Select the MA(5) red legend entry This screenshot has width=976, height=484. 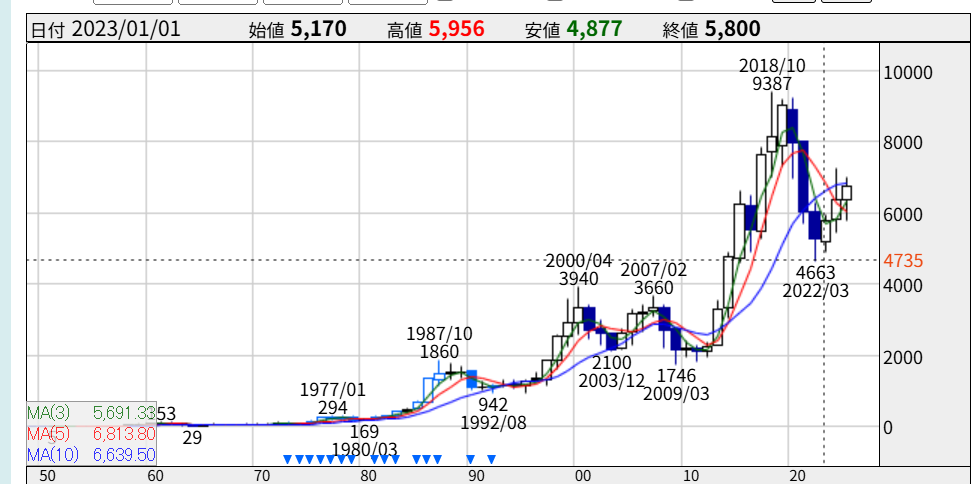[x=90, y=434]
